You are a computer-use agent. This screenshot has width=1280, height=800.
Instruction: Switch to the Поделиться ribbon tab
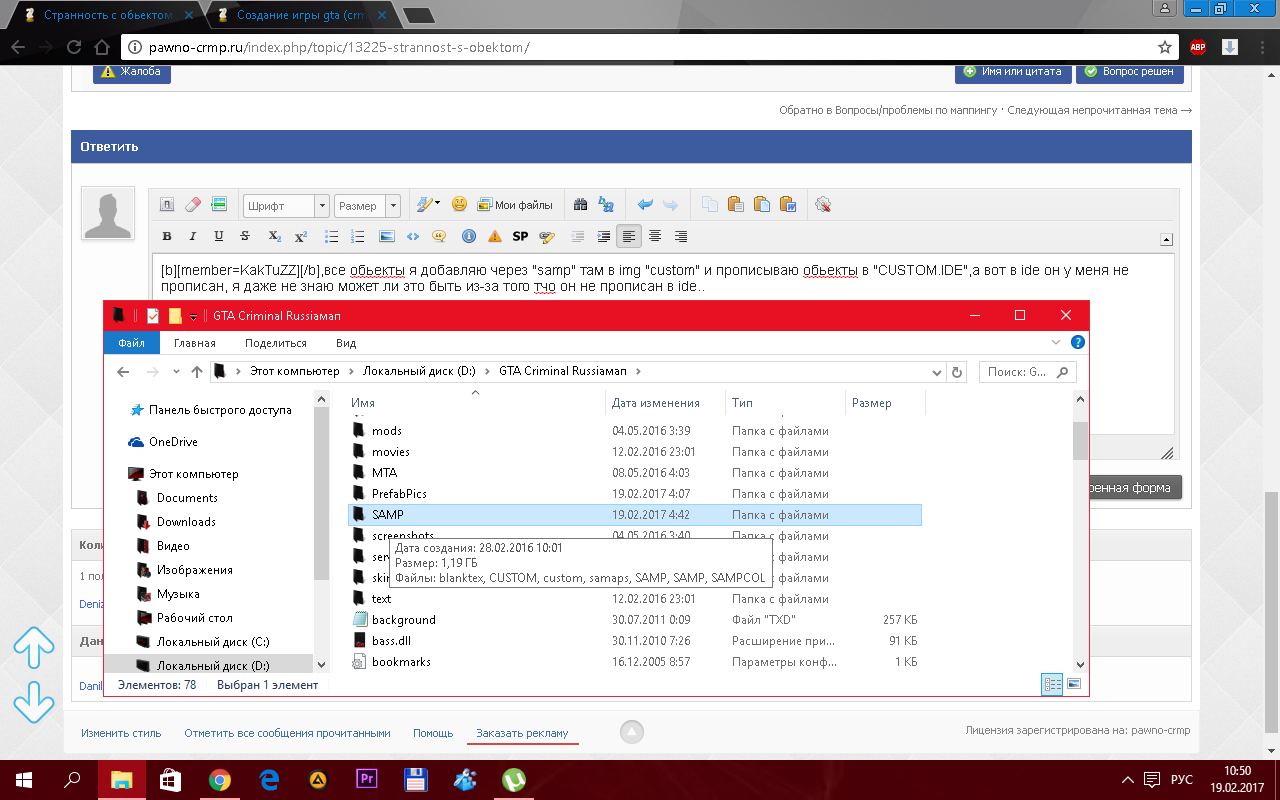point(275,343)
